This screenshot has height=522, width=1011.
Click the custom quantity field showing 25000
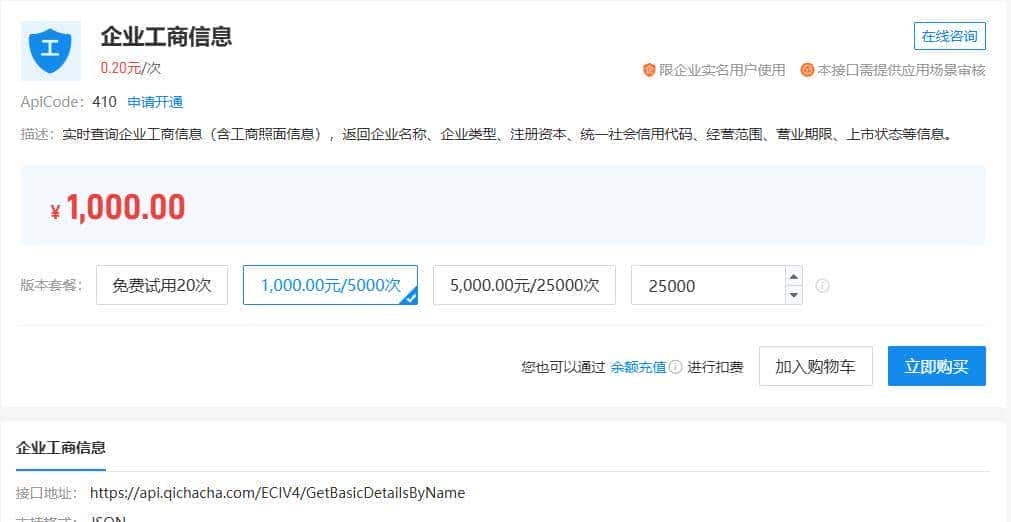(x=708, y=285)
